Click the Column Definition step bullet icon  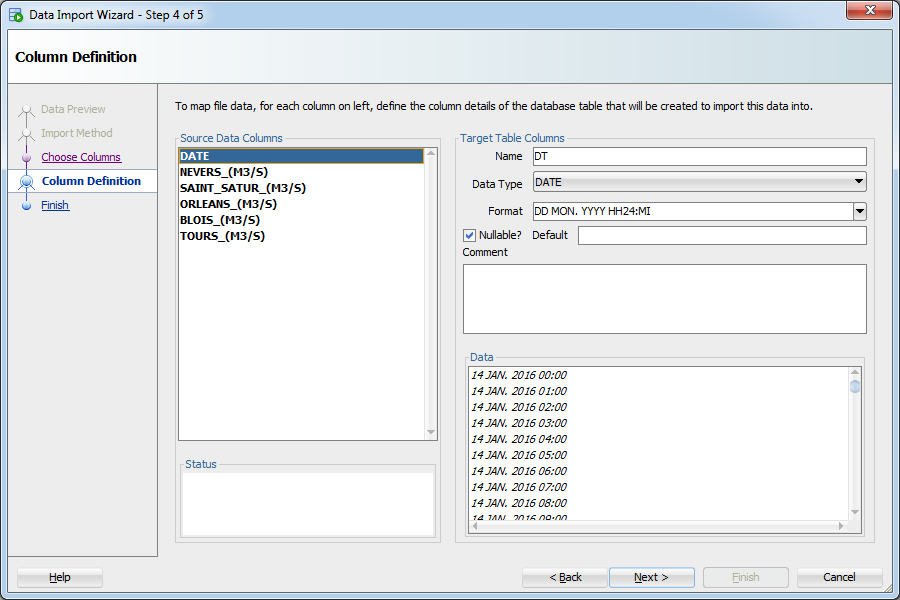pos(27,181)
